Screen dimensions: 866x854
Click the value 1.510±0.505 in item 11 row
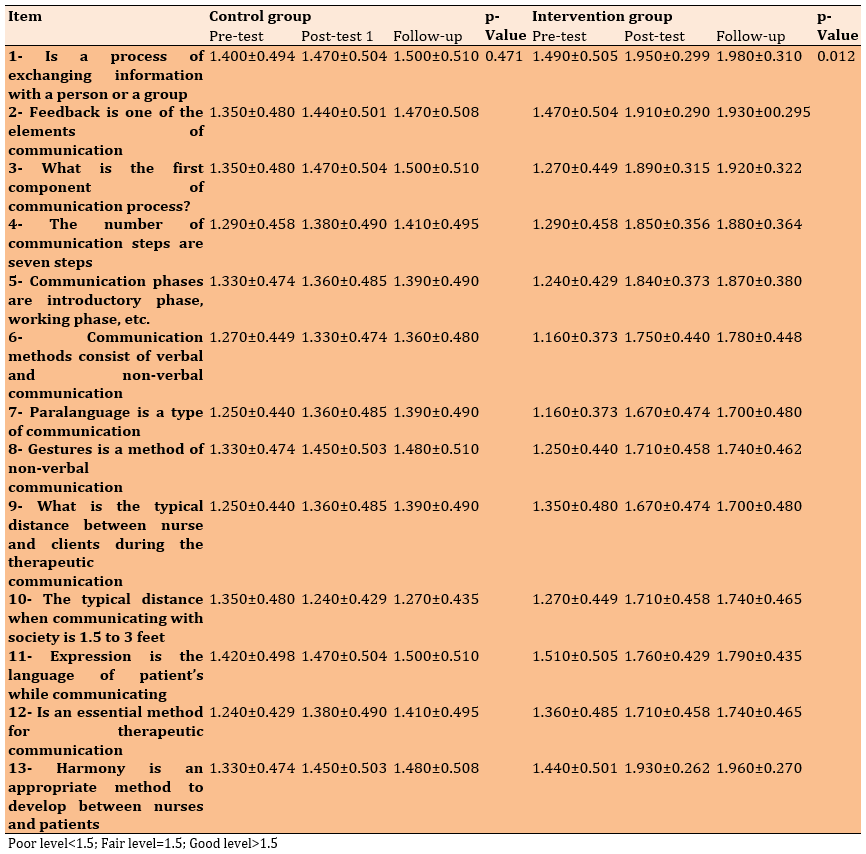click(574, 656)
